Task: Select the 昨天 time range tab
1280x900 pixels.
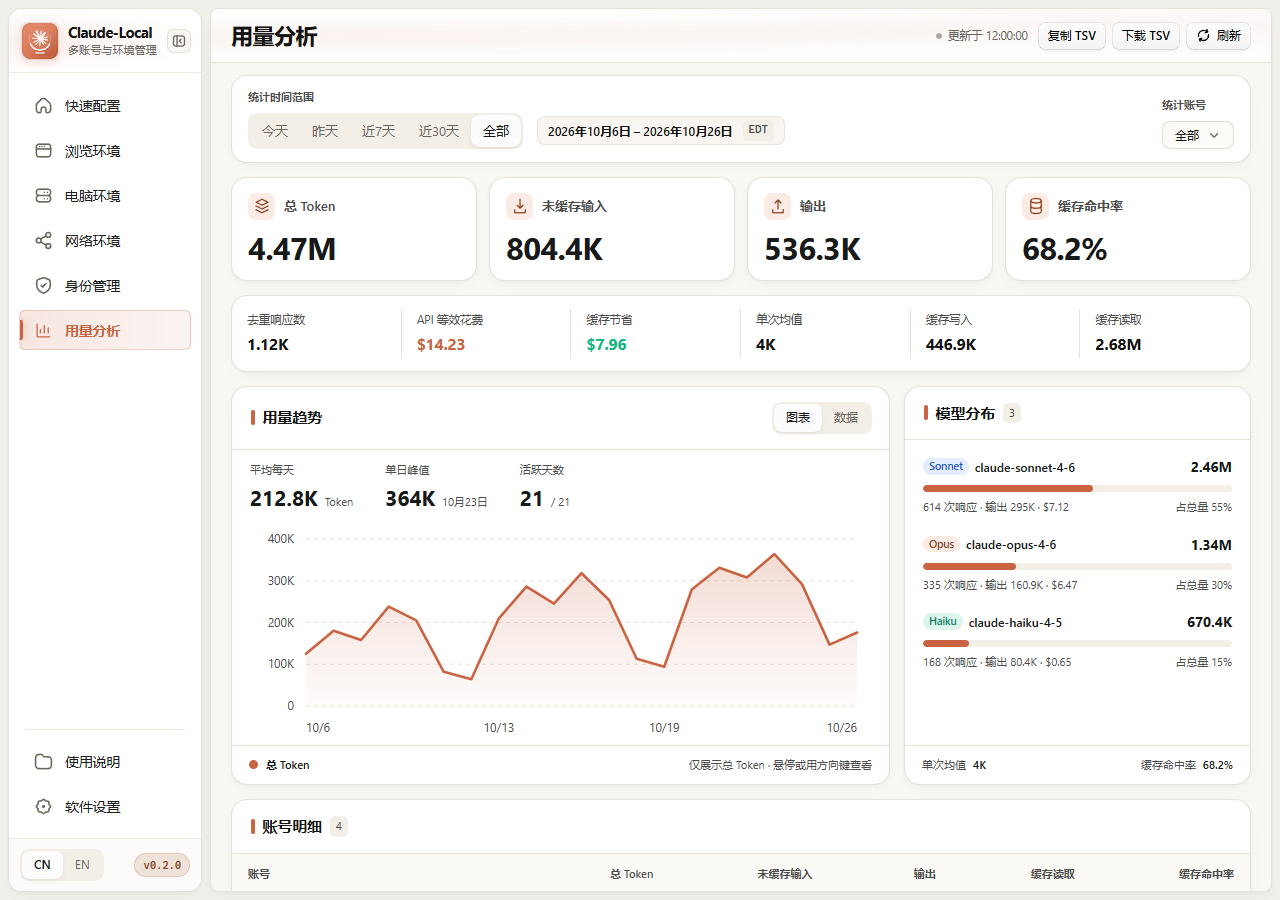Action: point(325,131)
